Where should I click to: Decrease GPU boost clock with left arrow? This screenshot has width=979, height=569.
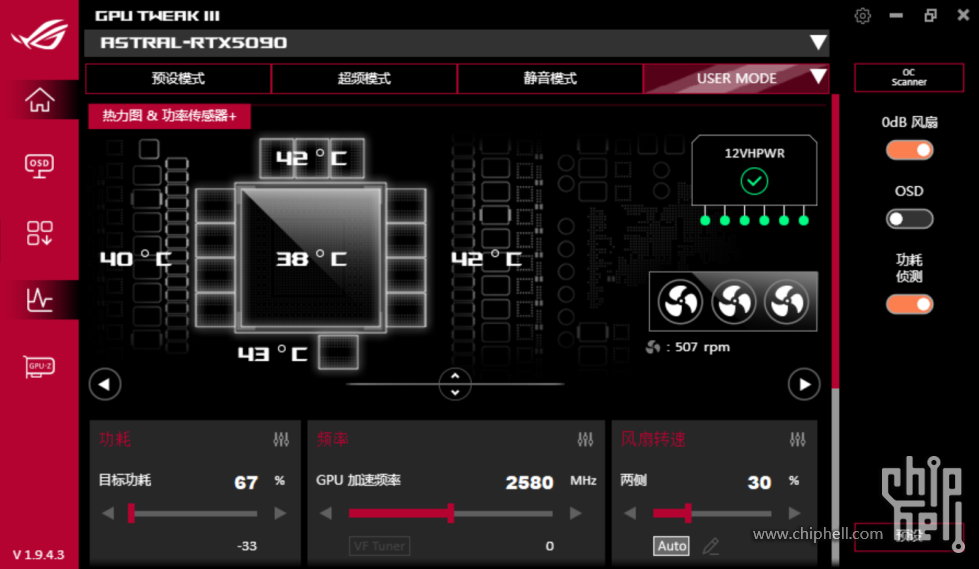point(326,513)
